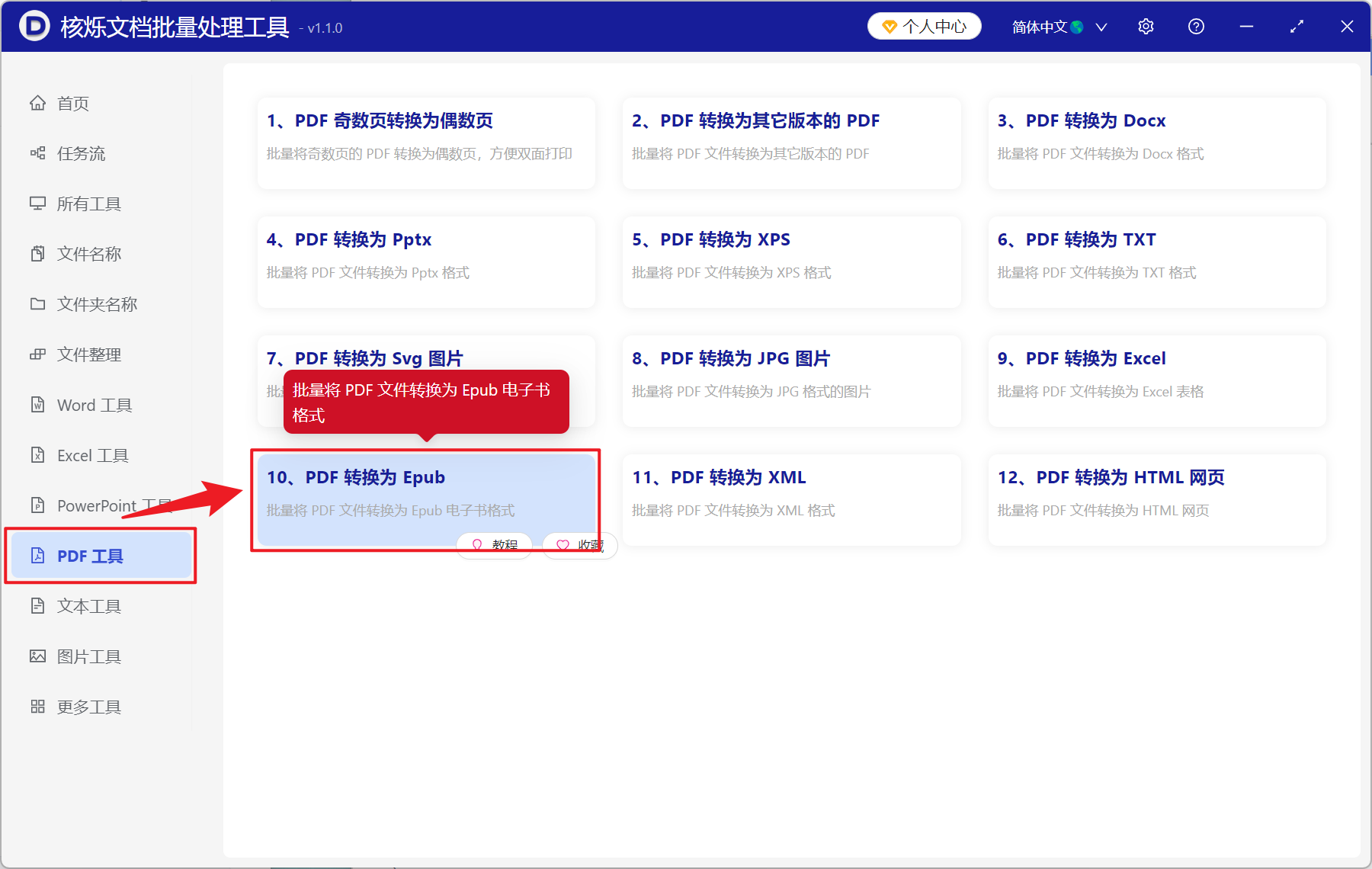Open the 所有工具 sidebar item
Viewport: 1372px width, 869px height.
click(100, 204)
